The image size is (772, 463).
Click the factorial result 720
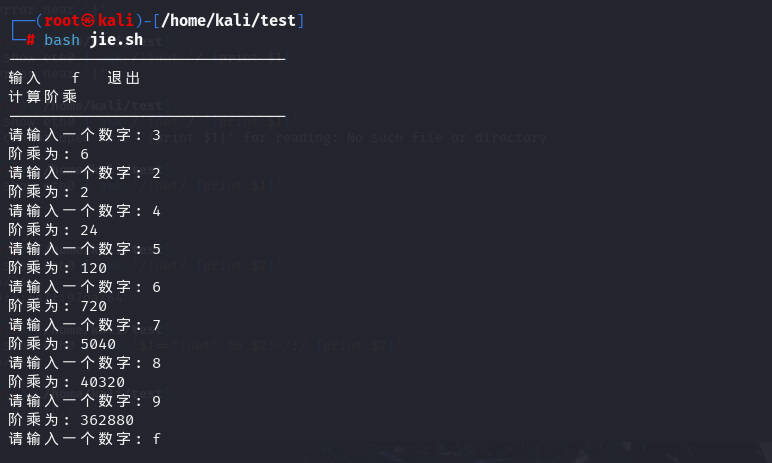pyautogui.click(x=94, y=306)
